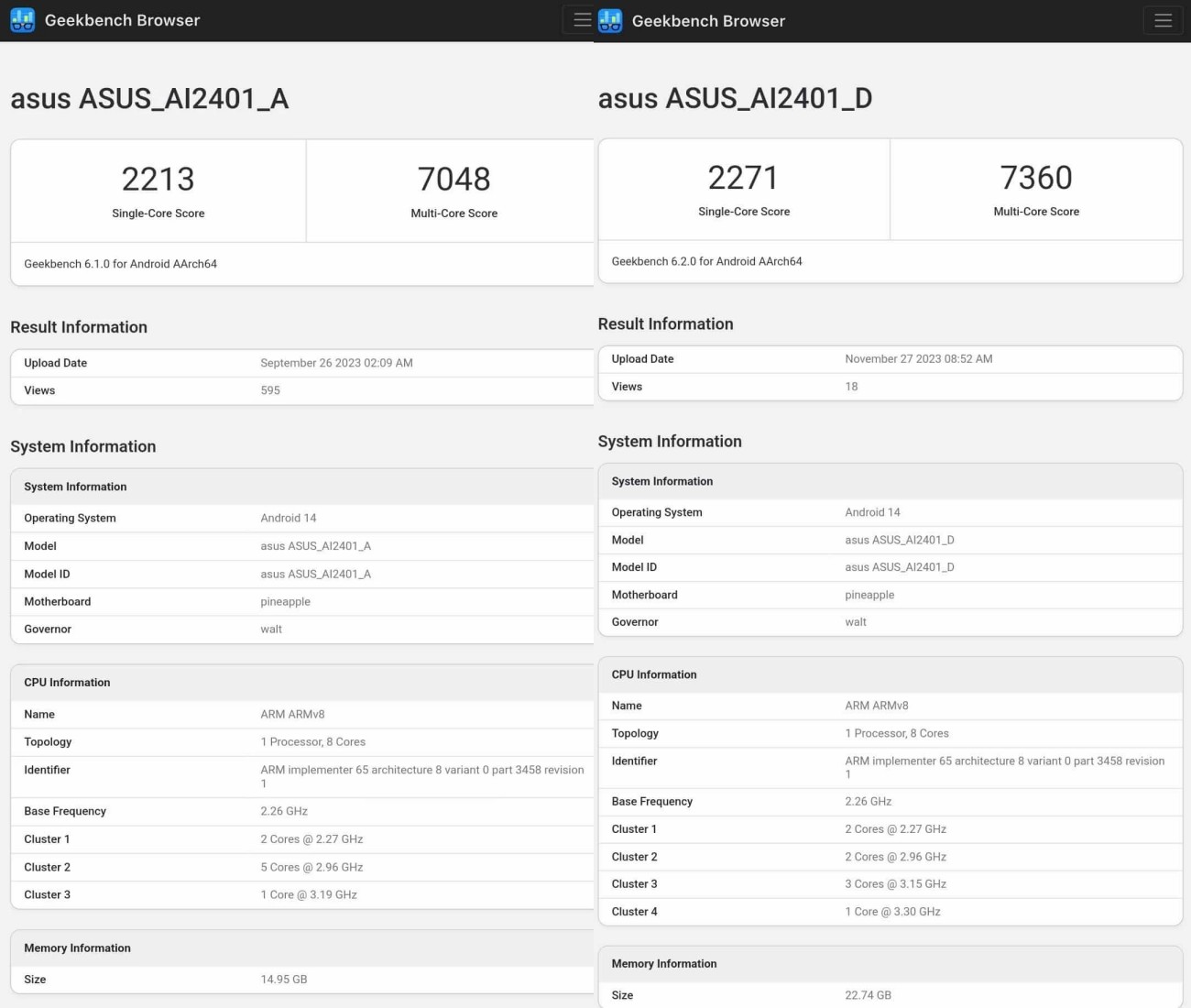Viewport: 1191px width, 1008px height.
Task: Click upload date 'September 26 2023 02:09 AM'
Action: [x=336, y=363]
